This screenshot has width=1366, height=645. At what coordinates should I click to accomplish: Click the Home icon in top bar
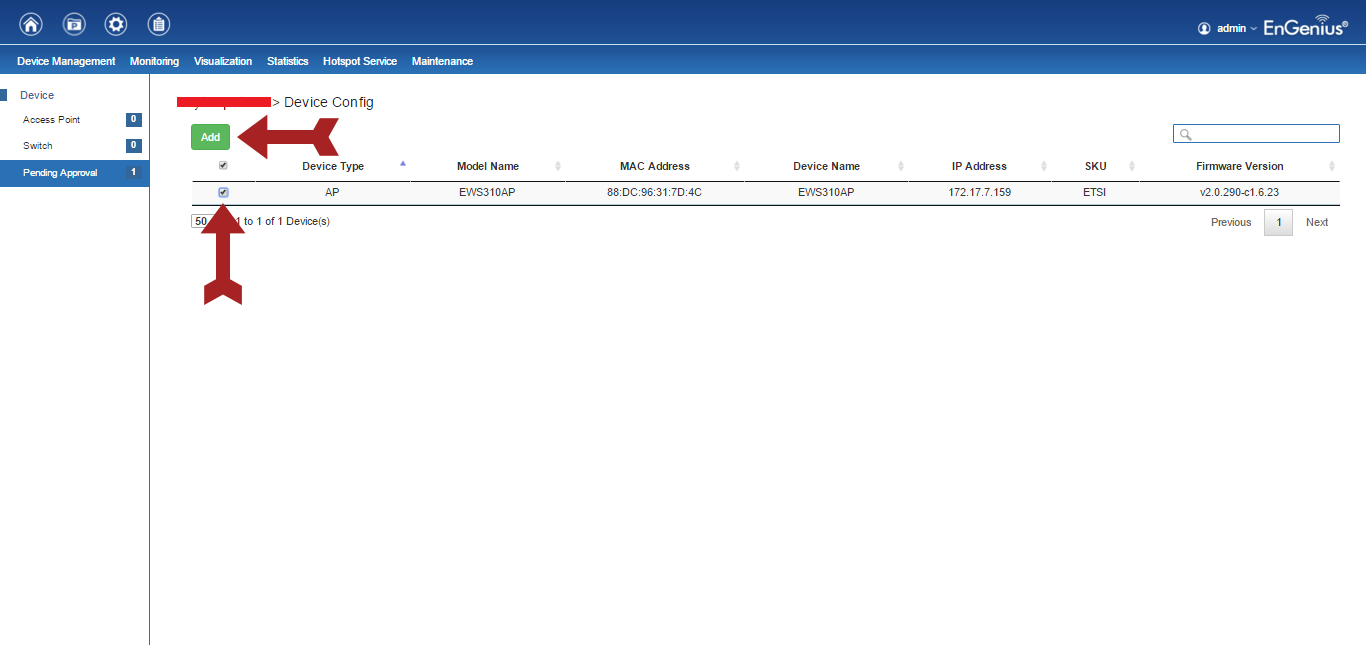tap(31, 24)
